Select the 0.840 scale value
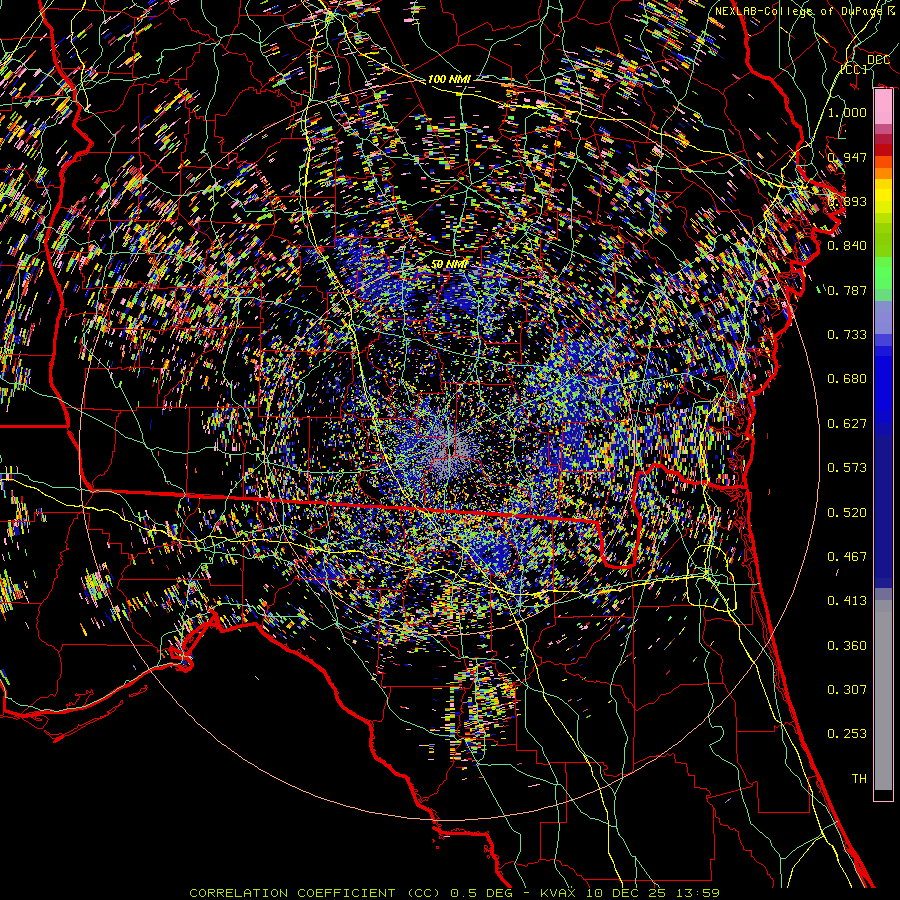Image resolution: width=900 pixels, height=900 pixels. tap(847, 246)
